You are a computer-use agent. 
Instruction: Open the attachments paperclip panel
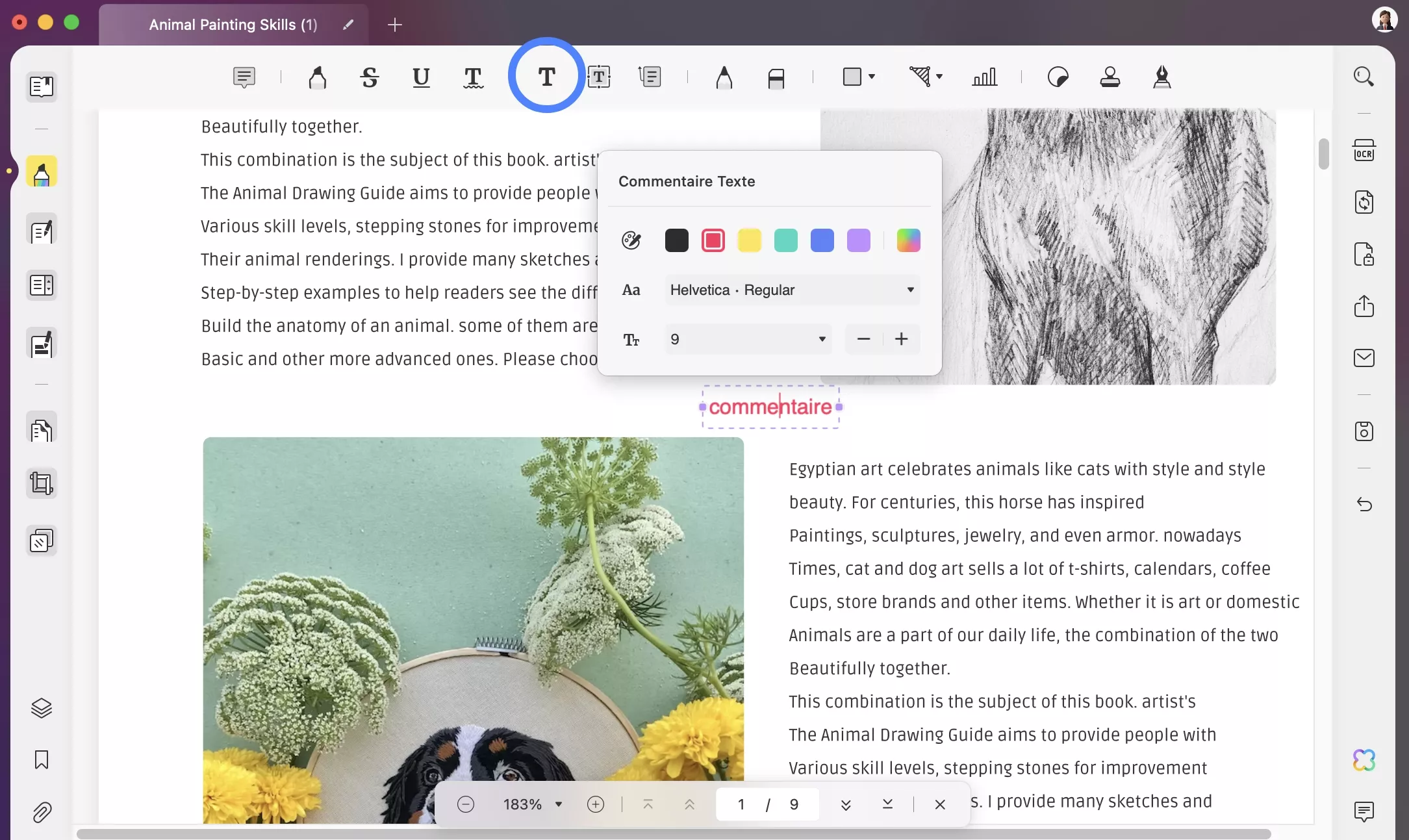(42, 812)
